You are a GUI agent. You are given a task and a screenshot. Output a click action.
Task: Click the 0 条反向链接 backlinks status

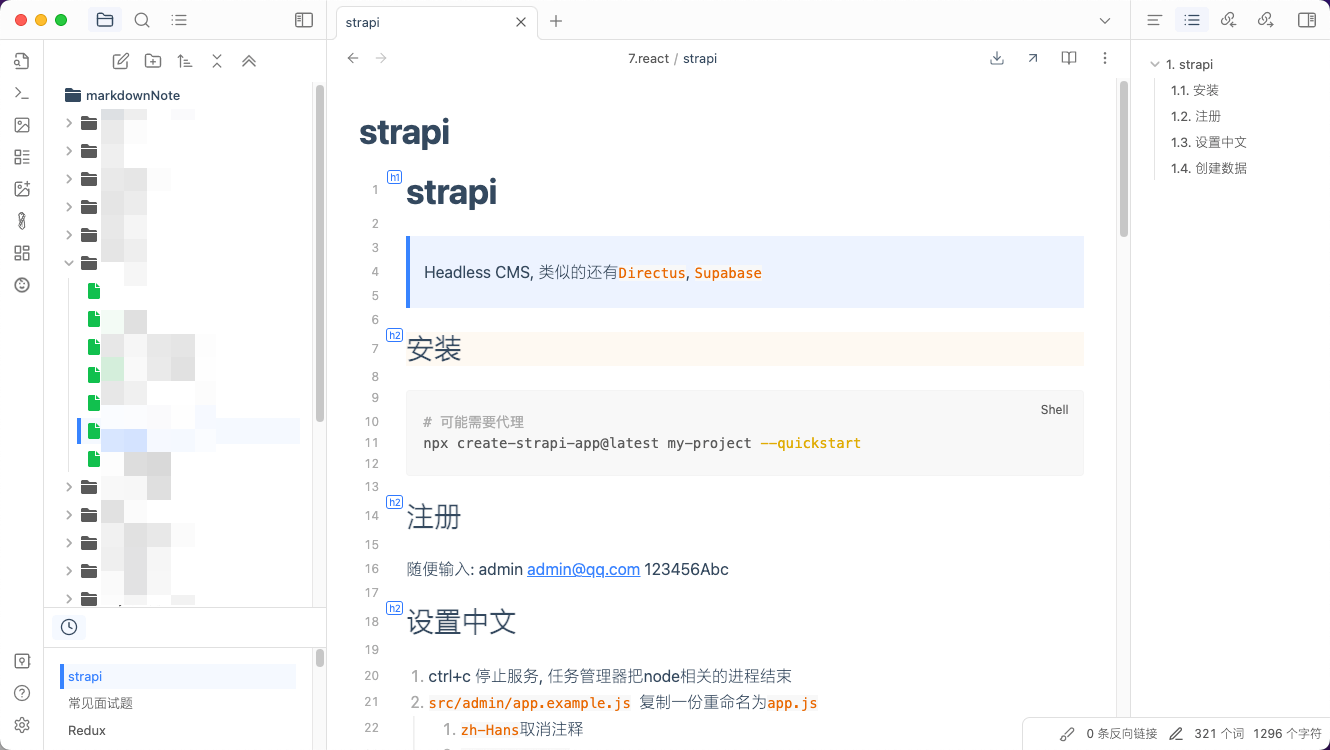click(1122, 734)
